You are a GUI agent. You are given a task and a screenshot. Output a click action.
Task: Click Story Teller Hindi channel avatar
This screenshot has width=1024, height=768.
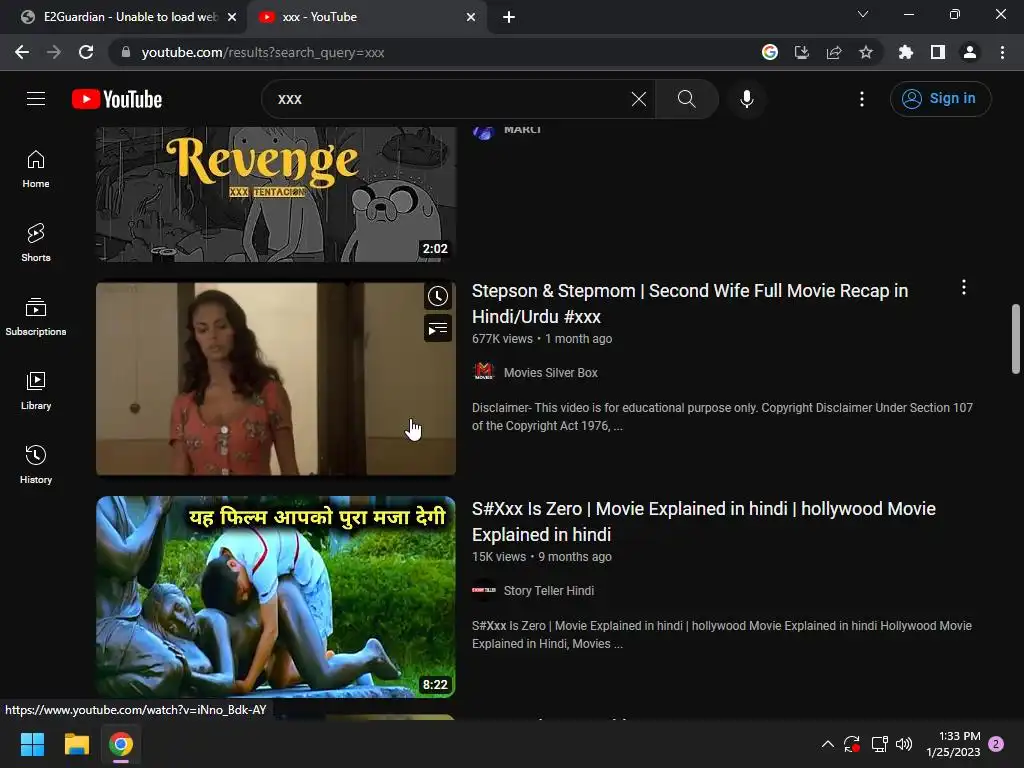[484, 590]
